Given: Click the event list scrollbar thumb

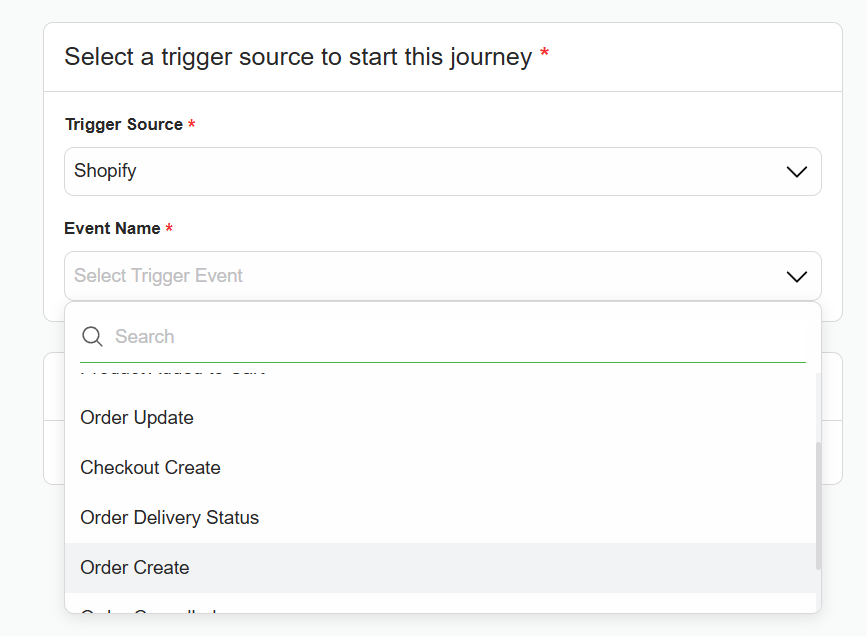Looking at the screenshot, I should [x=818, y=505].
